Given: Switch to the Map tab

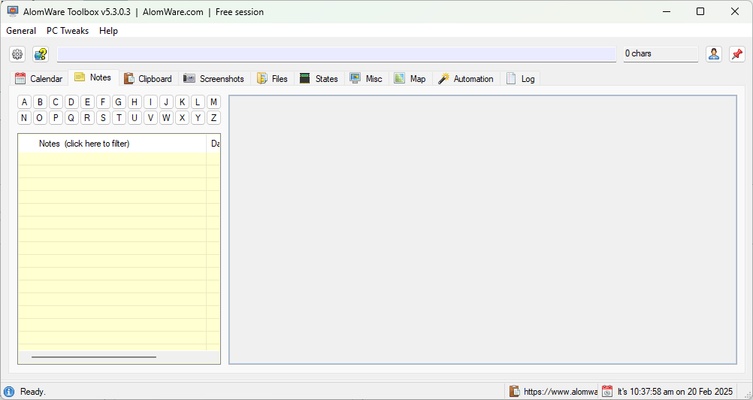Looking at the screenshot, I should [410, 79].
